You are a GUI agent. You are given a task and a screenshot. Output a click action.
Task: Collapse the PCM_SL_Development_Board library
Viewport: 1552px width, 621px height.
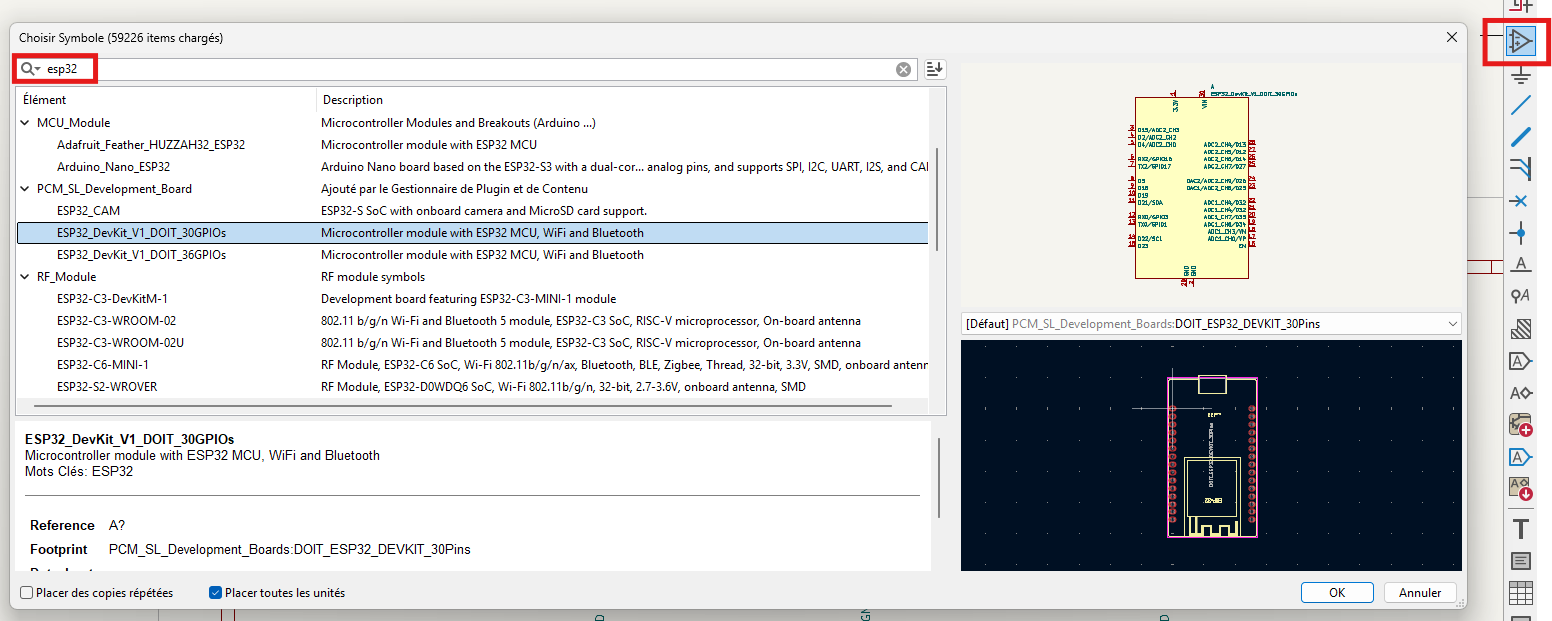(x=26, y=189)
